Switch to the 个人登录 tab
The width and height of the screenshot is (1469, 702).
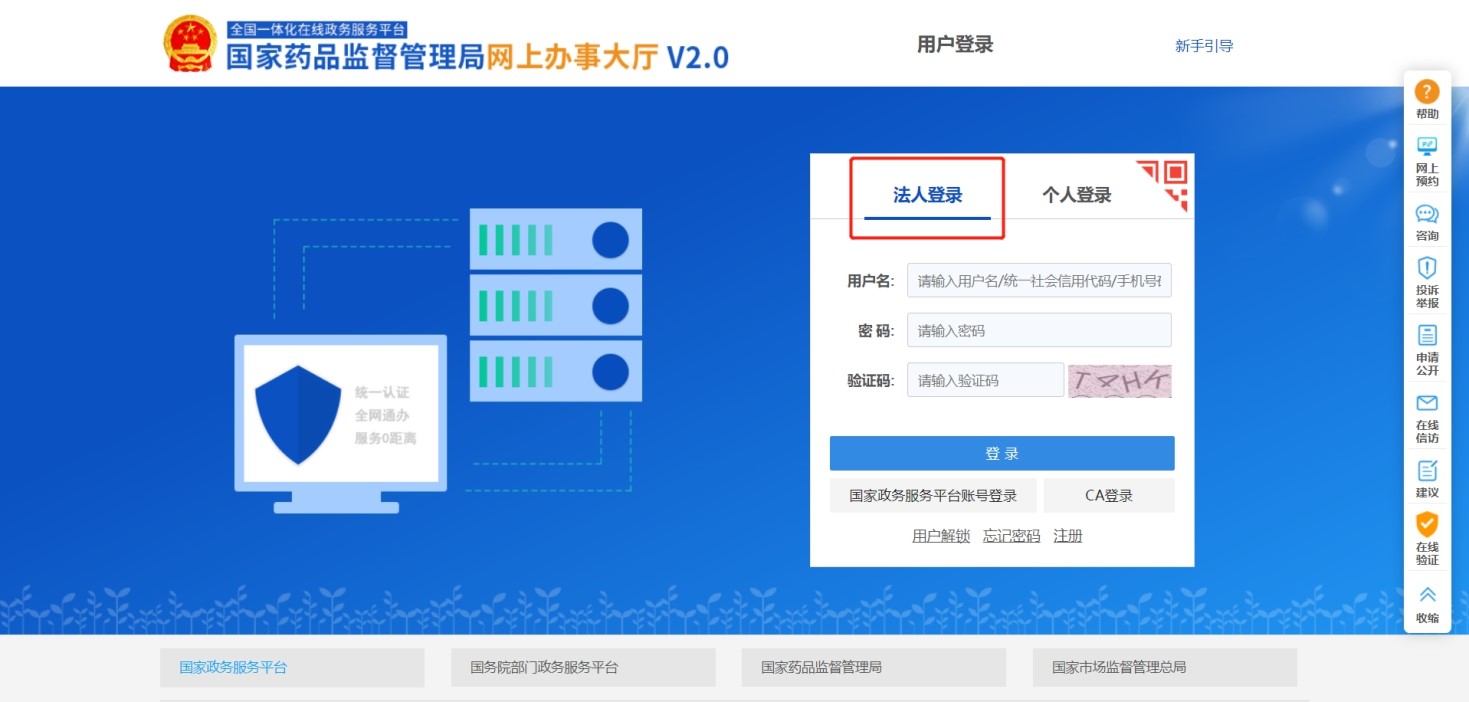[1074, 195]
